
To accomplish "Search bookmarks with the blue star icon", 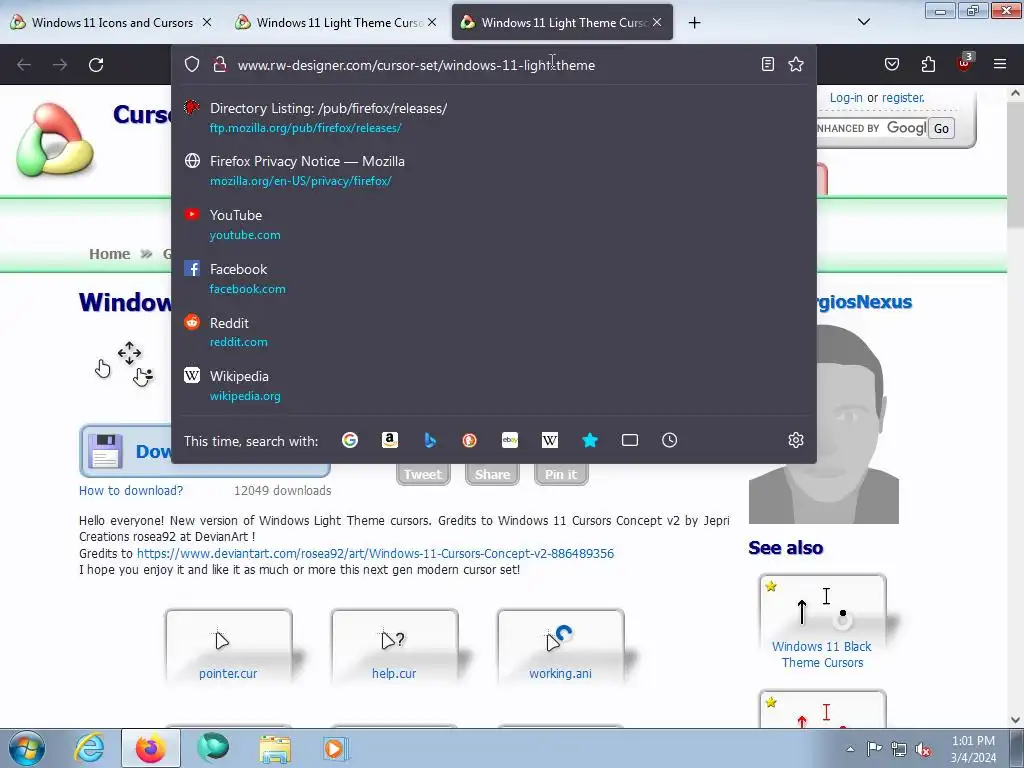I will [x=590, y=440].
